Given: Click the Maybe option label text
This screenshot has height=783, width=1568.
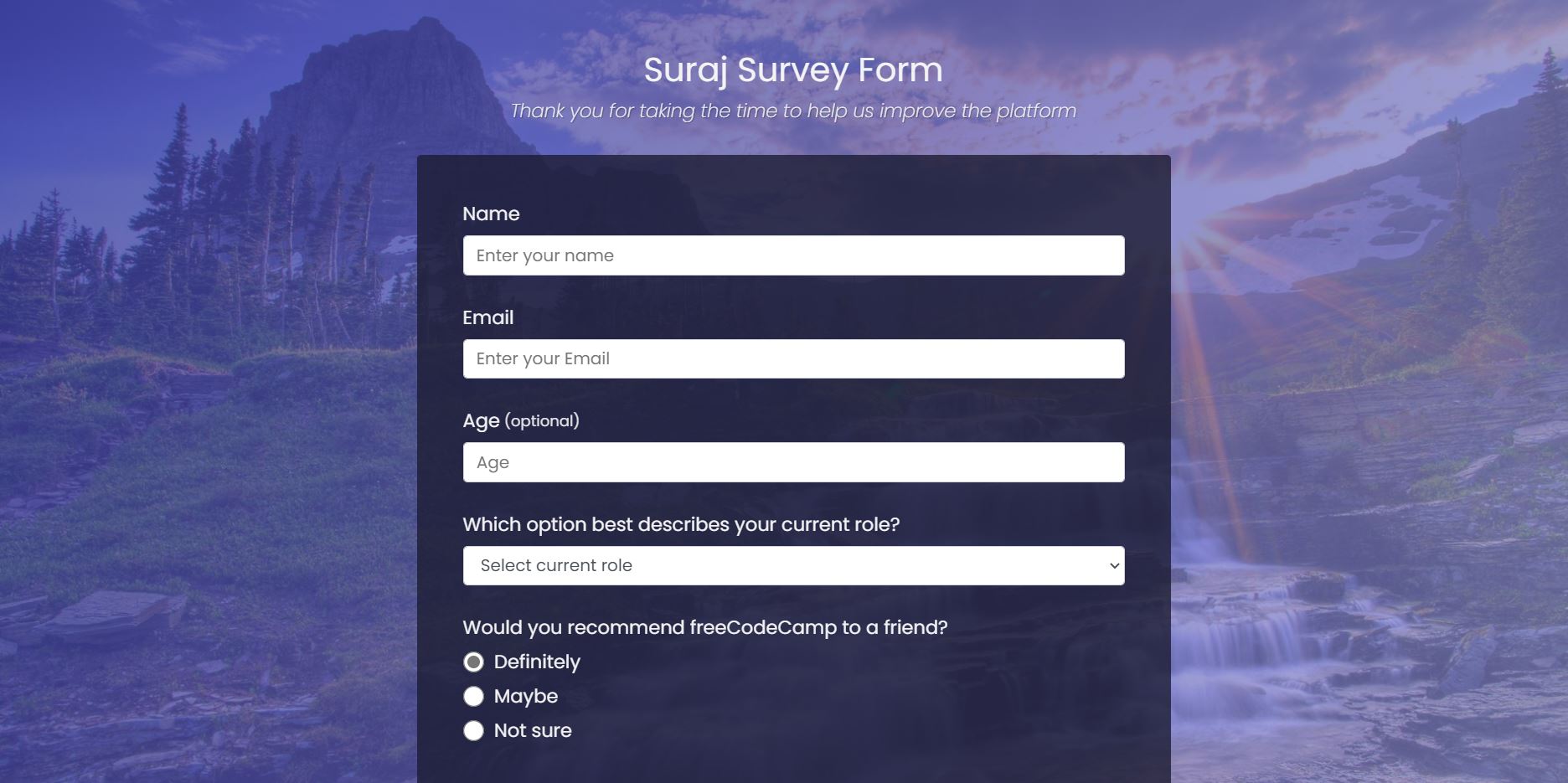Looking at the screenshot, I should tap(526, 697).
